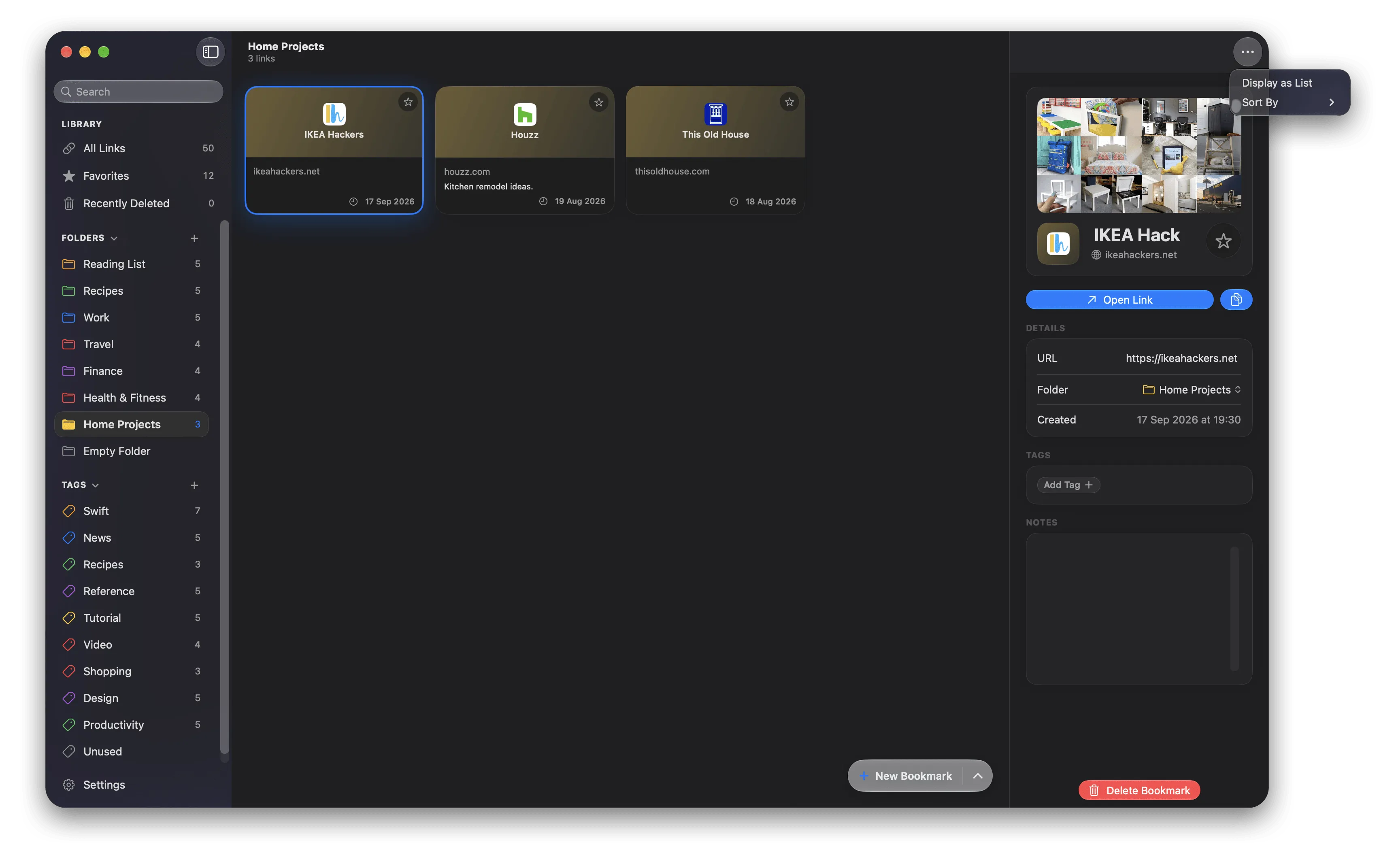The height and width of the screenshot is (868, 1396).
Task: Open the Work folder
Action: tap(132, 317)
